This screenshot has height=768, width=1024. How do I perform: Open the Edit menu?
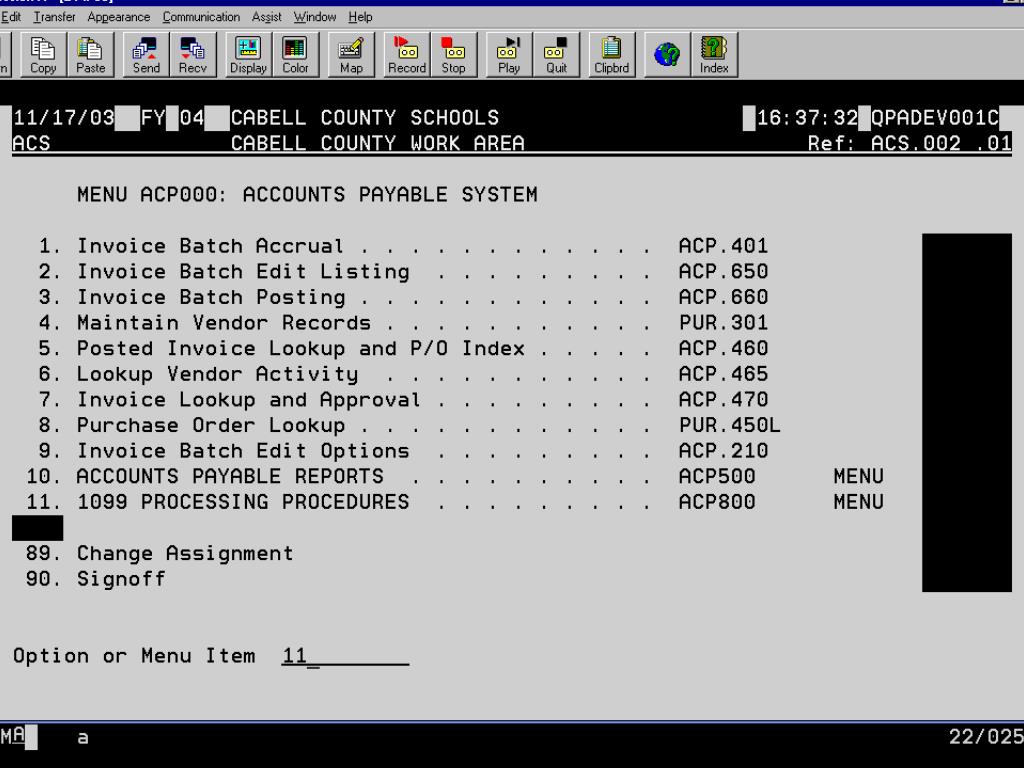pos(10,17)
